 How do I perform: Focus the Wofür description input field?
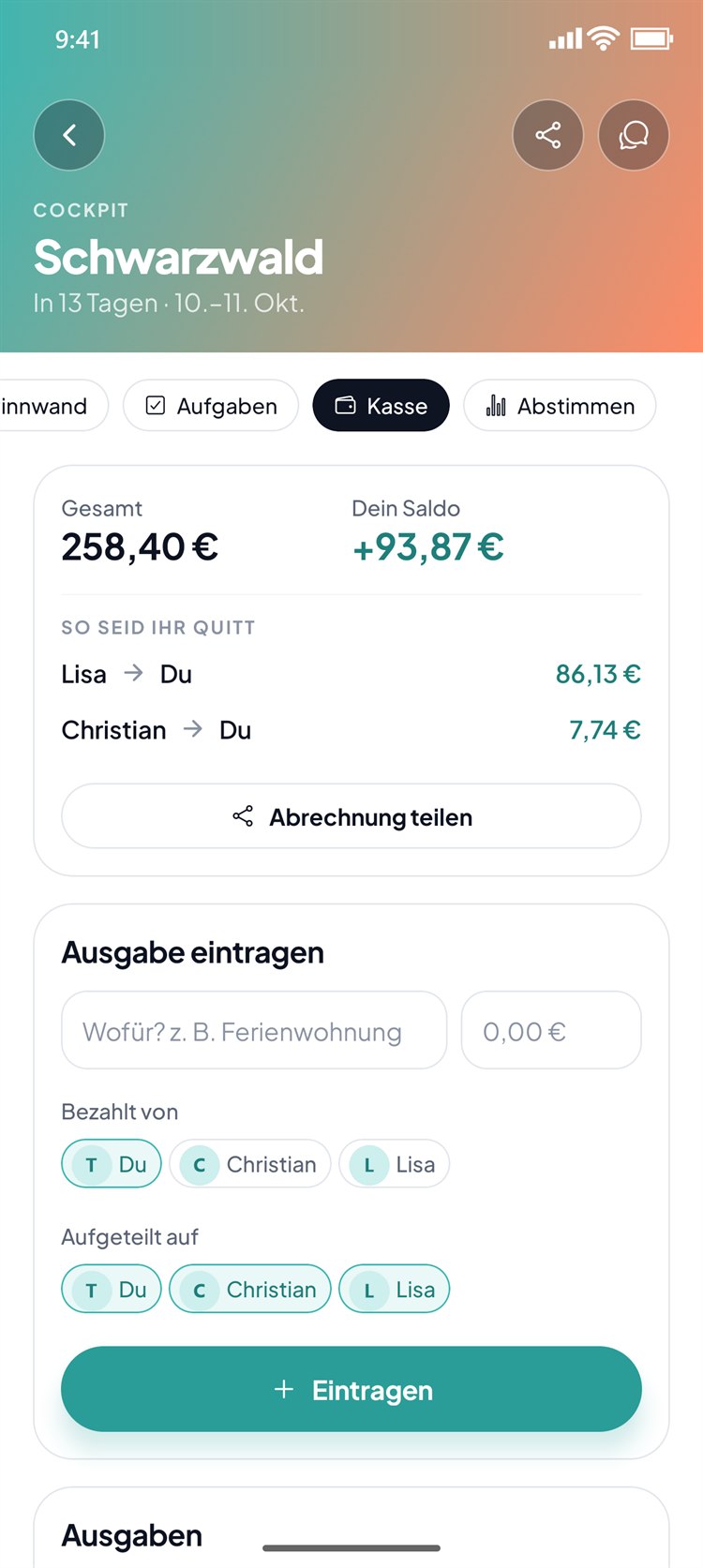tap(254, 1031)
